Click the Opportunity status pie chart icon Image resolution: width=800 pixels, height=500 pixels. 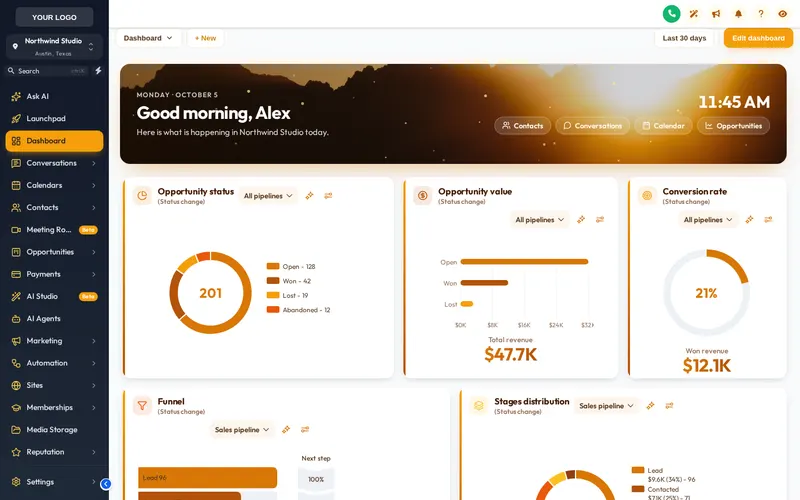tap(142, 195)
